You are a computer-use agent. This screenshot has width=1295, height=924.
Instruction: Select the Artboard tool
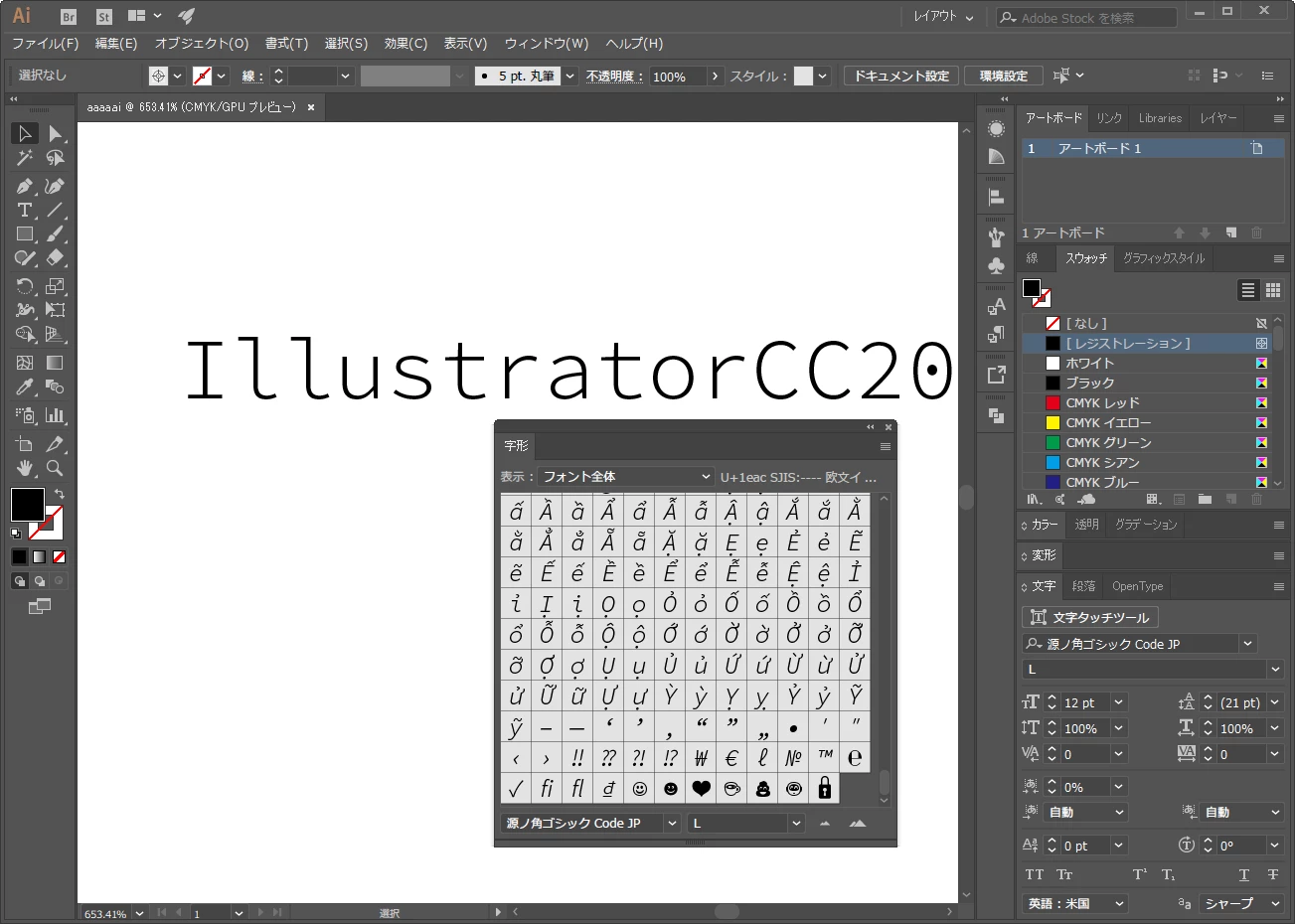tap(25, 444)
